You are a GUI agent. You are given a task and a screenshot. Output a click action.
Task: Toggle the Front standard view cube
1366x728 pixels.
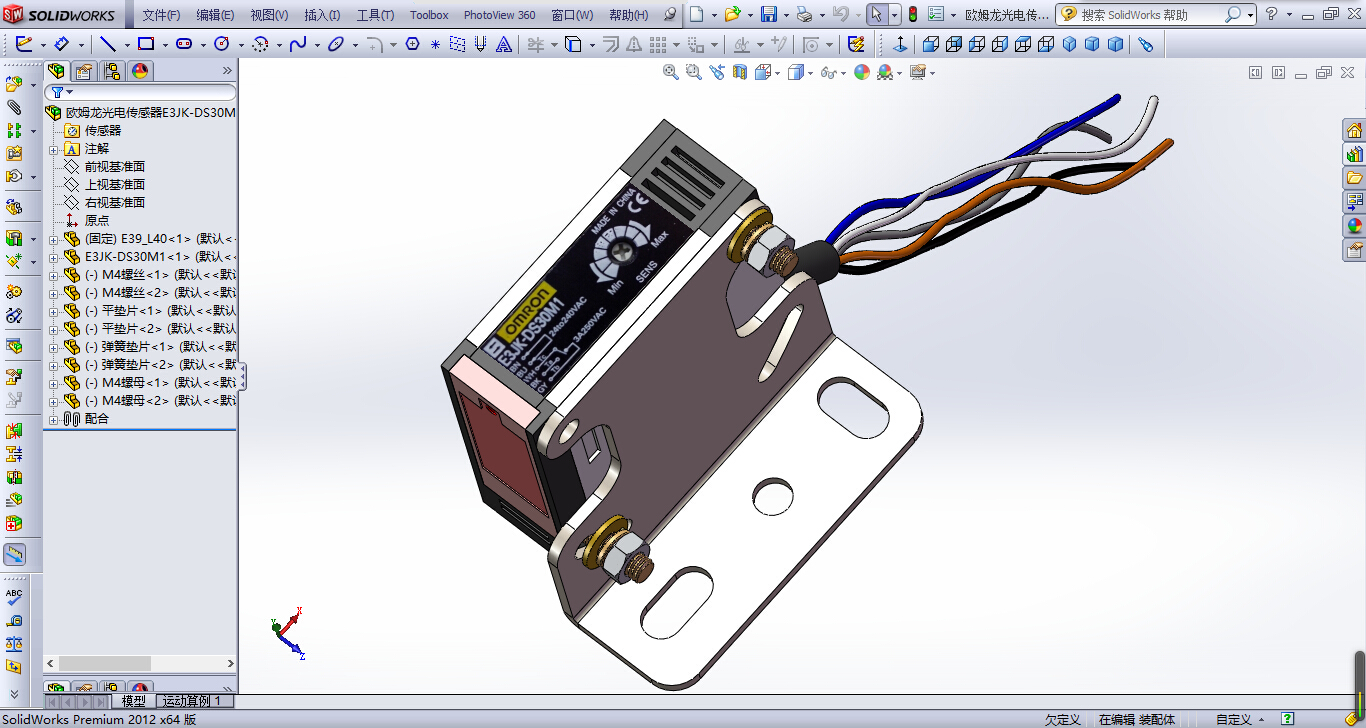pyautogui.click(x=931, y=44)
